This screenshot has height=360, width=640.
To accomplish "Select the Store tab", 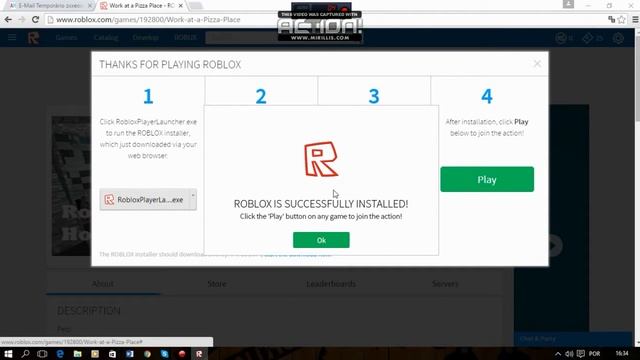I will pos(217,284).
